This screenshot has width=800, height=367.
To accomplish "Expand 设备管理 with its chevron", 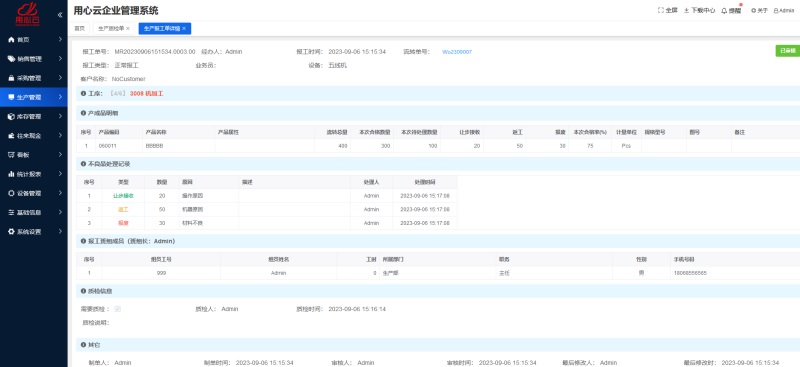I will click(x=60, y=193).
